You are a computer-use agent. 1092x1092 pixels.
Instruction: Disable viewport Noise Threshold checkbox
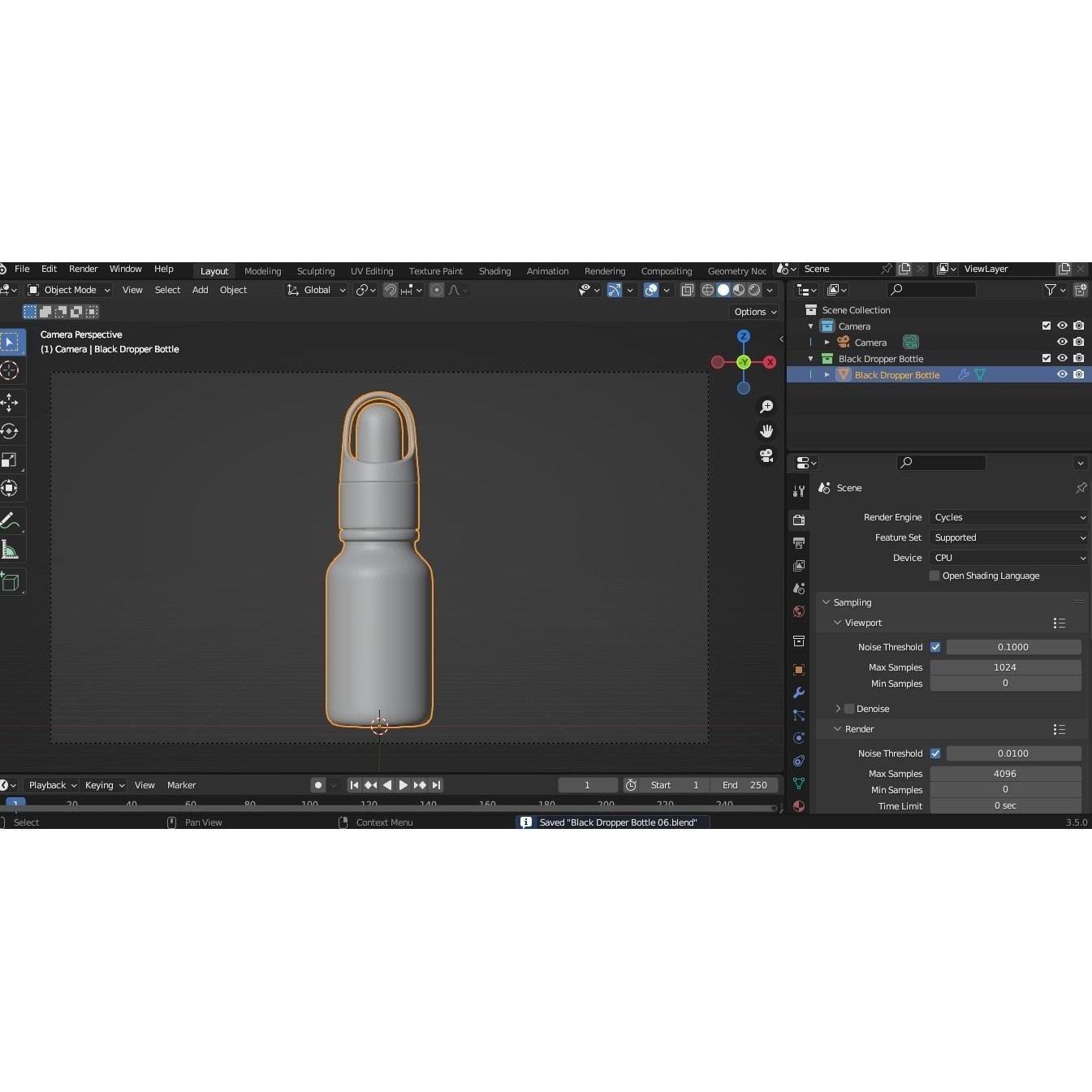(x=935, y=647)
